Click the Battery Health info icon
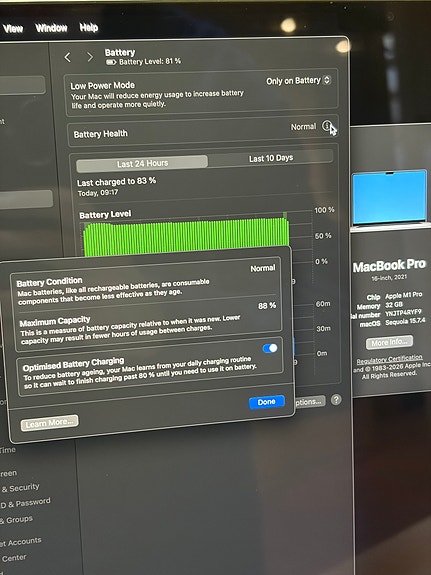The width and height of the screenshot is (431, 575). click(327, 126)
